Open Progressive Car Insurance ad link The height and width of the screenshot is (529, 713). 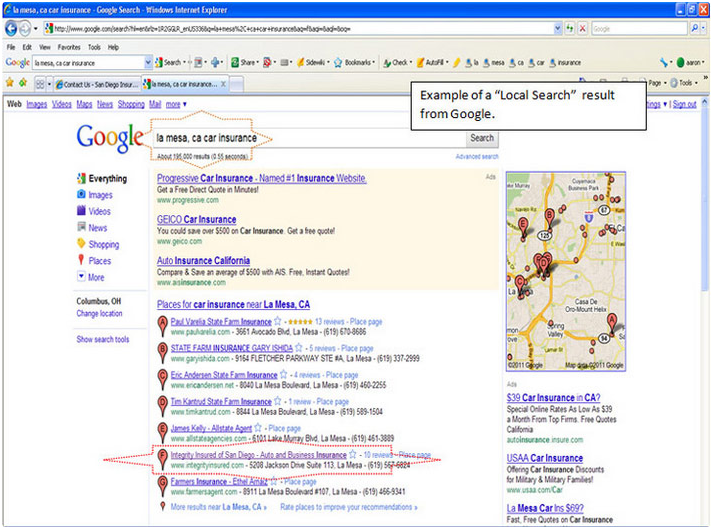(x=261, y=178)
